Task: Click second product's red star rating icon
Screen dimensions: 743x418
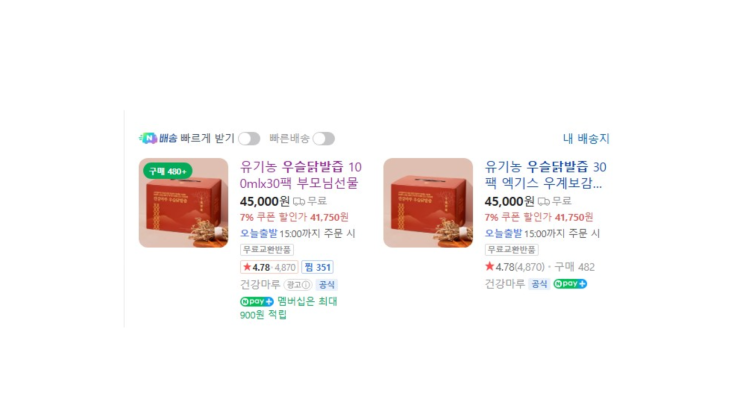Action: (x=489, y=266)
